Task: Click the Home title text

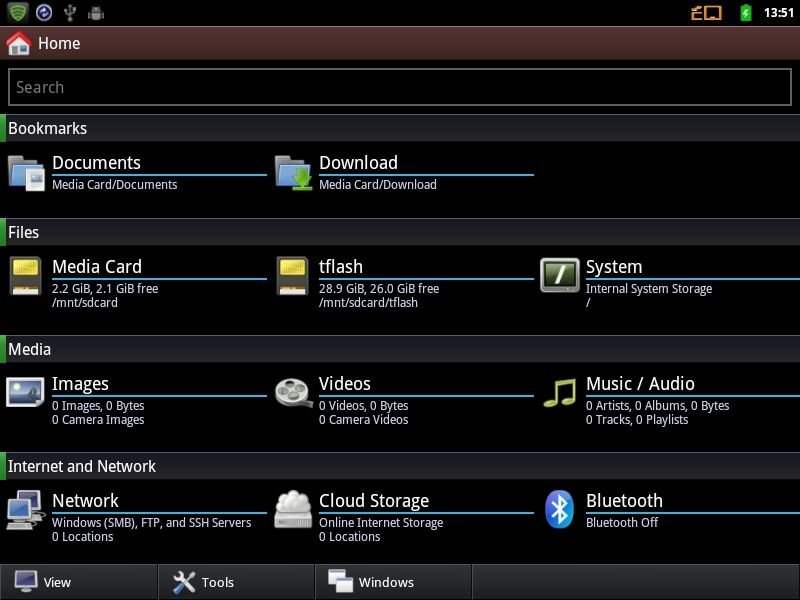Action: pos(59,43)
